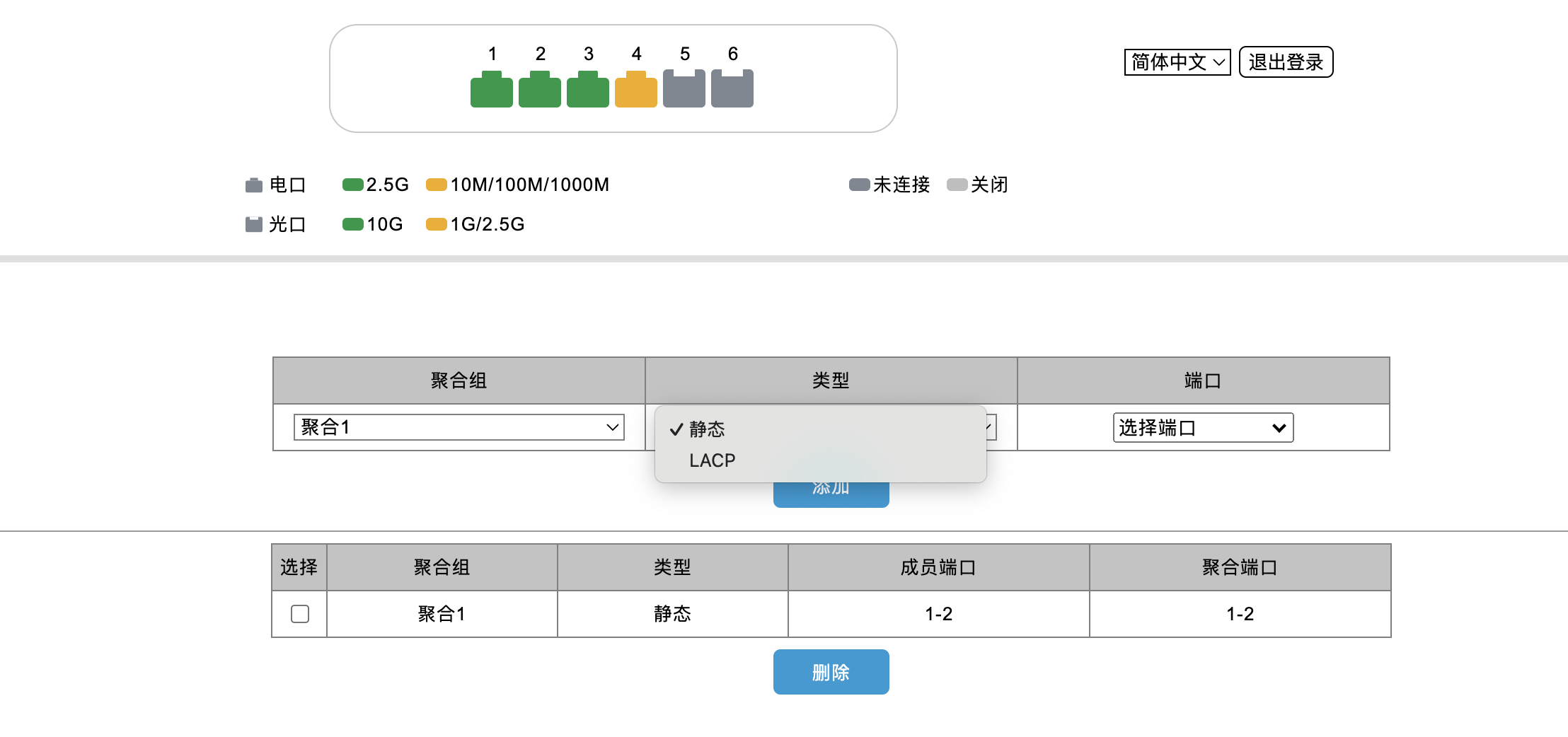Click the 选择 column header

[x=299, y=567]
